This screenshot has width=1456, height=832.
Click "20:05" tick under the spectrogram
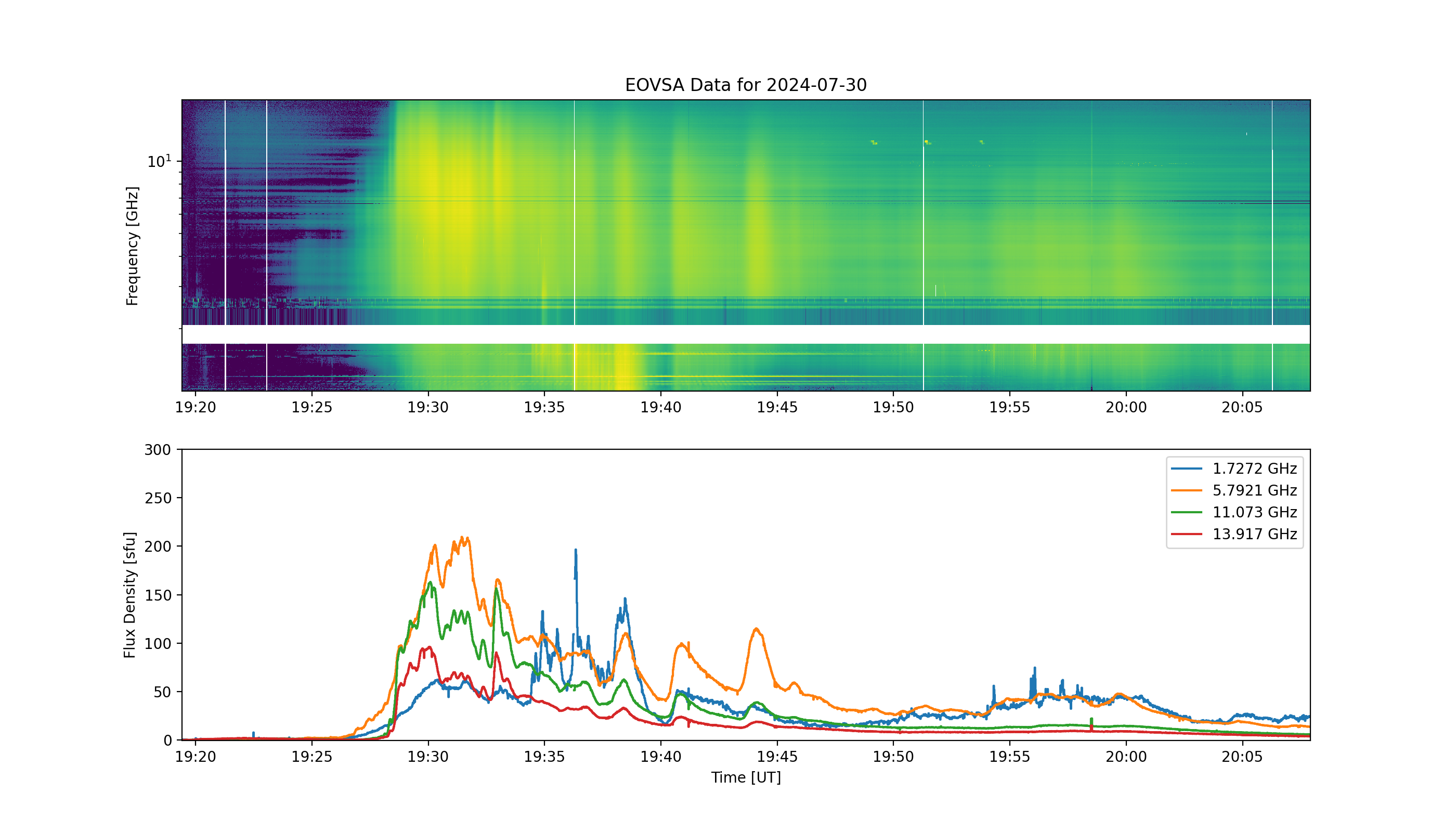1242,408
